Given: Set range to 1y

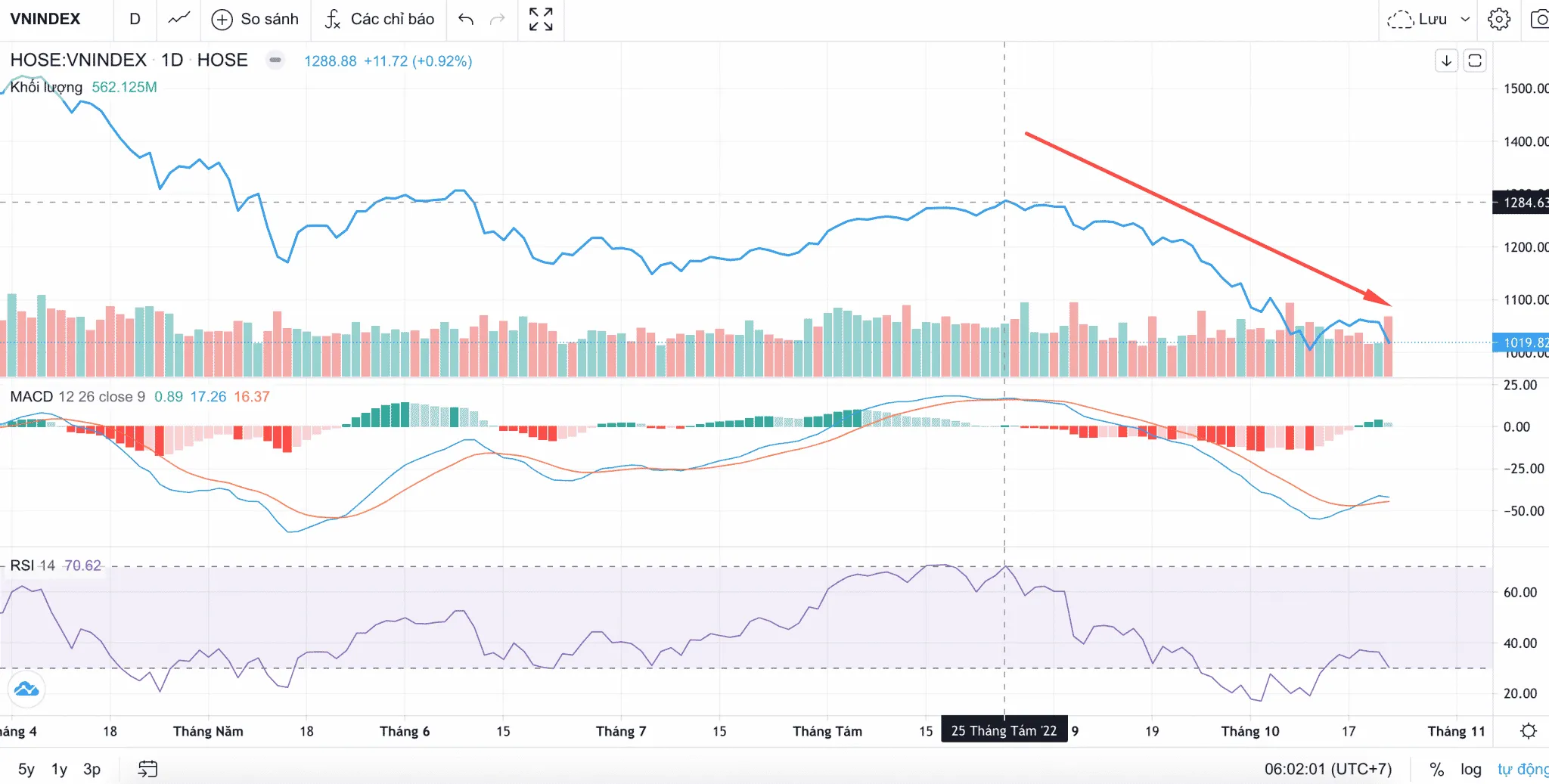Looking at the screenshot, I should [x=59, y=769].
